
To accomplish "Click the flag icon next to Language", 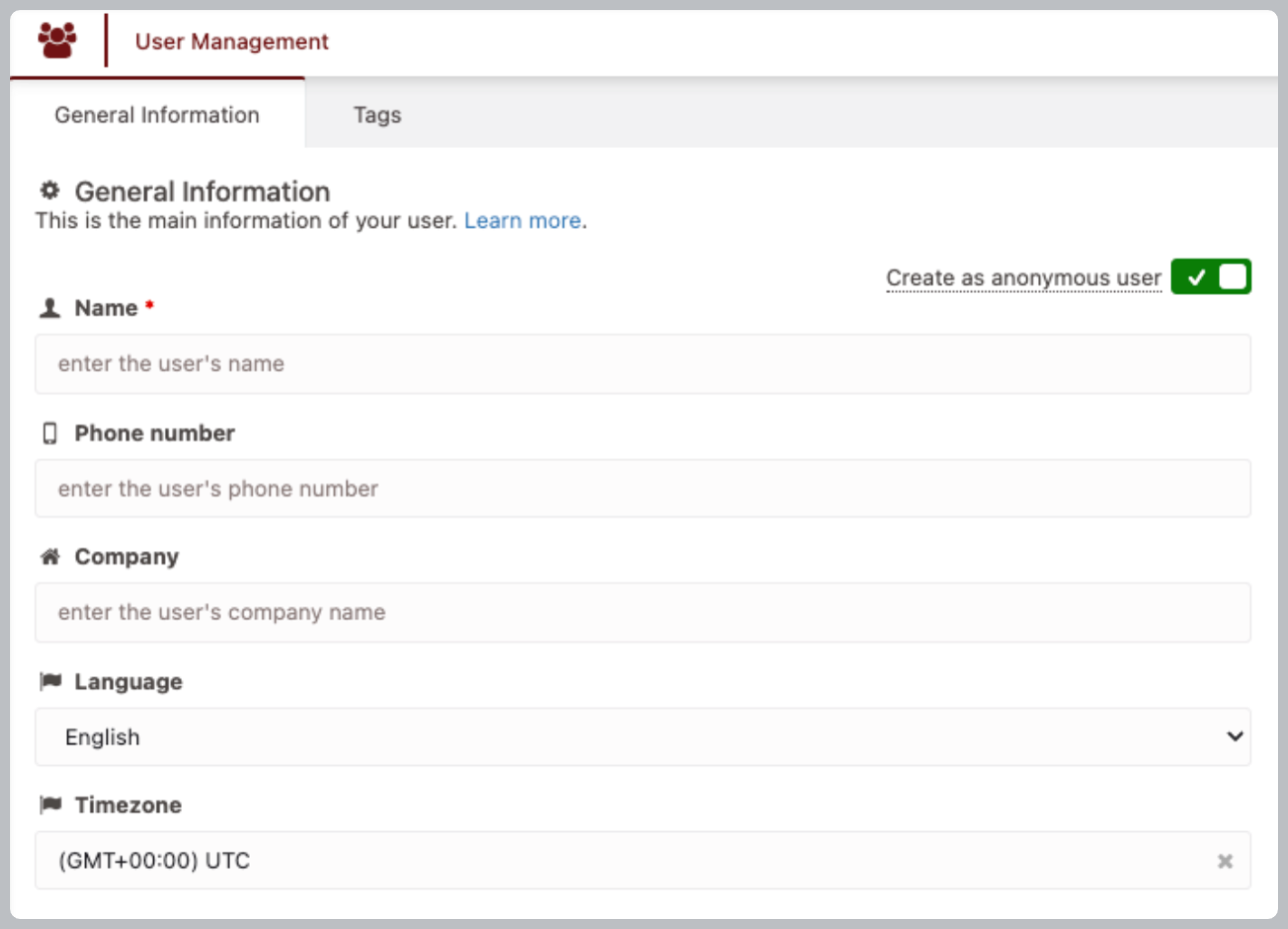I will [x=50, y=681].
